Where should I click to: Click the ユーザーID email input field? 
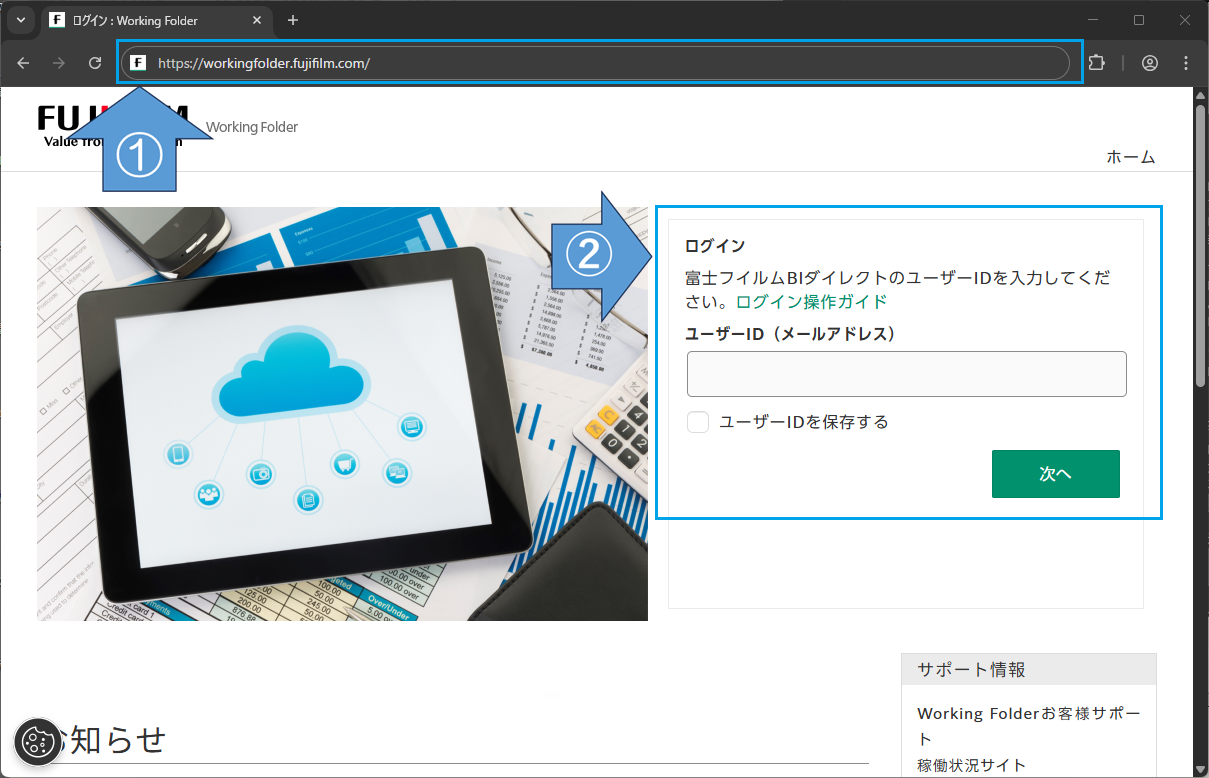[x=907, y=374]
